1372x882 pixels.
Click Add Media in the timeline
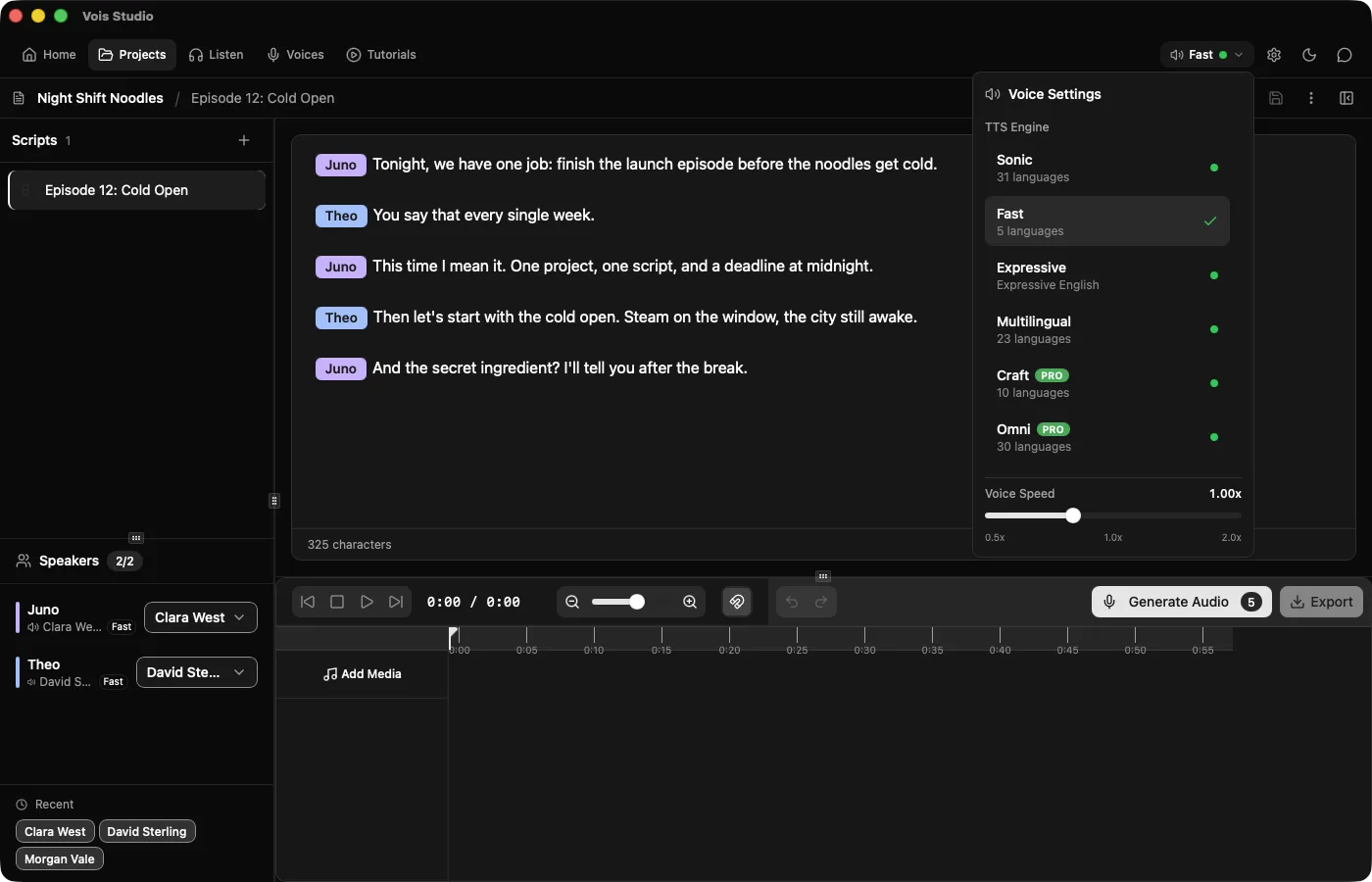(x=363, y=674)
